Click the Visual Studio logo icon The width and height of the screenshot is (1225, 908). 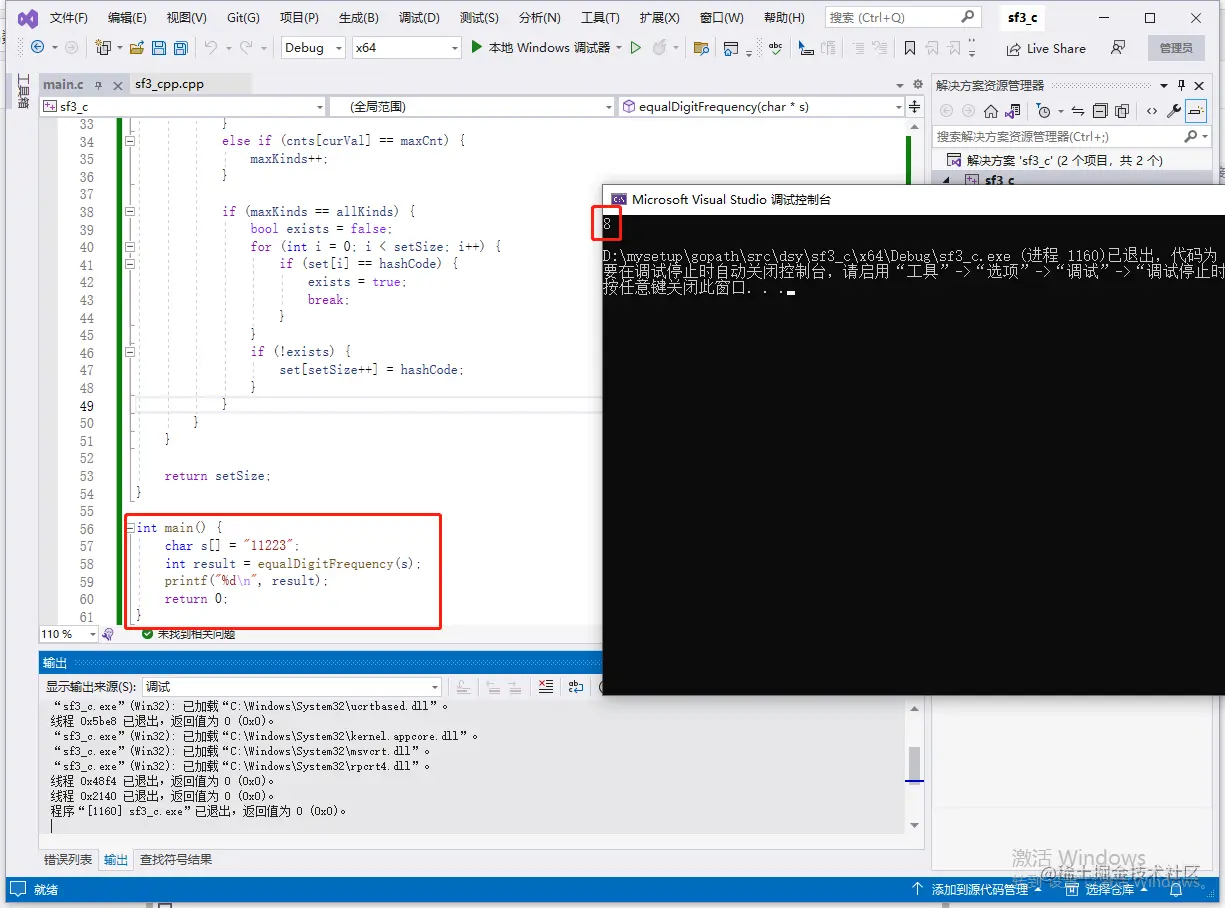[x=27, y=18]
